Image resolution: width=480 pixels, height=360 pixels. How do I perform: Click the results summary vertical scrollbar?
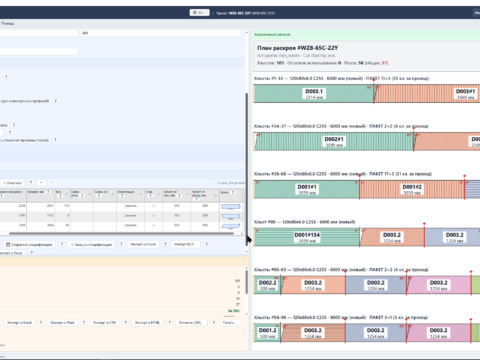[247, 282]
